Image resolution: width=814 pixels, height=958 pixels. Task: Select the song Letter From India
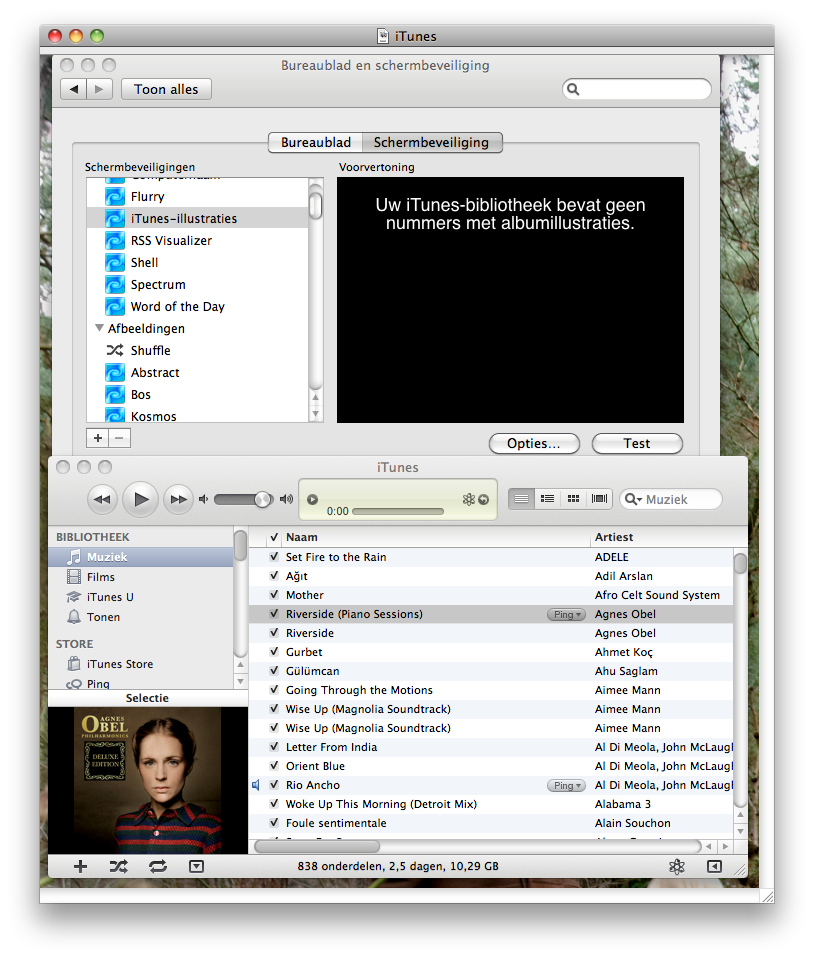click(x=491, y=747)
